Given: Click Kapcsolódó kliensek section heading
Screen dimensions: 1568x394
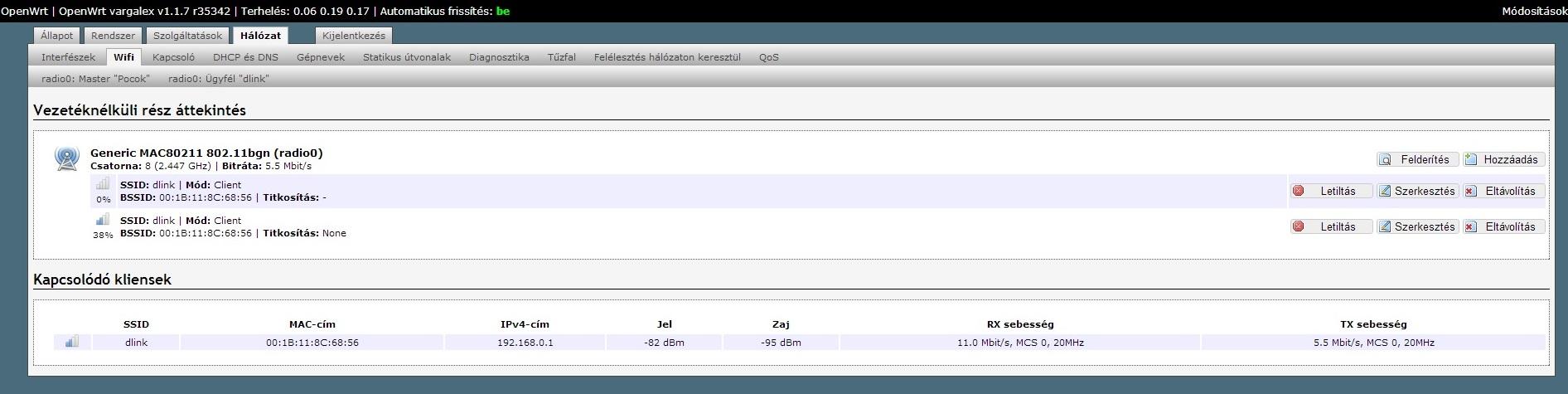Looking at the screenshot, I should click(x=102, y=280).
